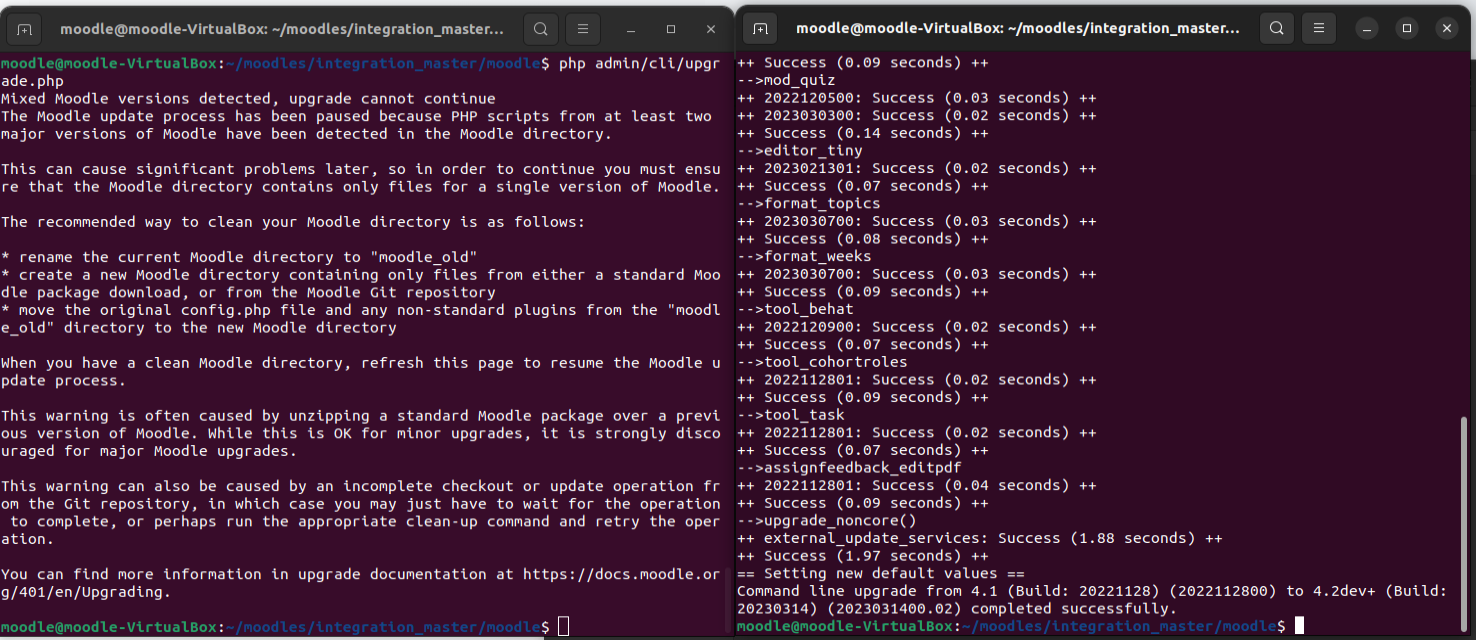Open hamburger menu in left terminal window
Image resolution: width=1476 pixels, height=640 pixels.
[582, 28]
